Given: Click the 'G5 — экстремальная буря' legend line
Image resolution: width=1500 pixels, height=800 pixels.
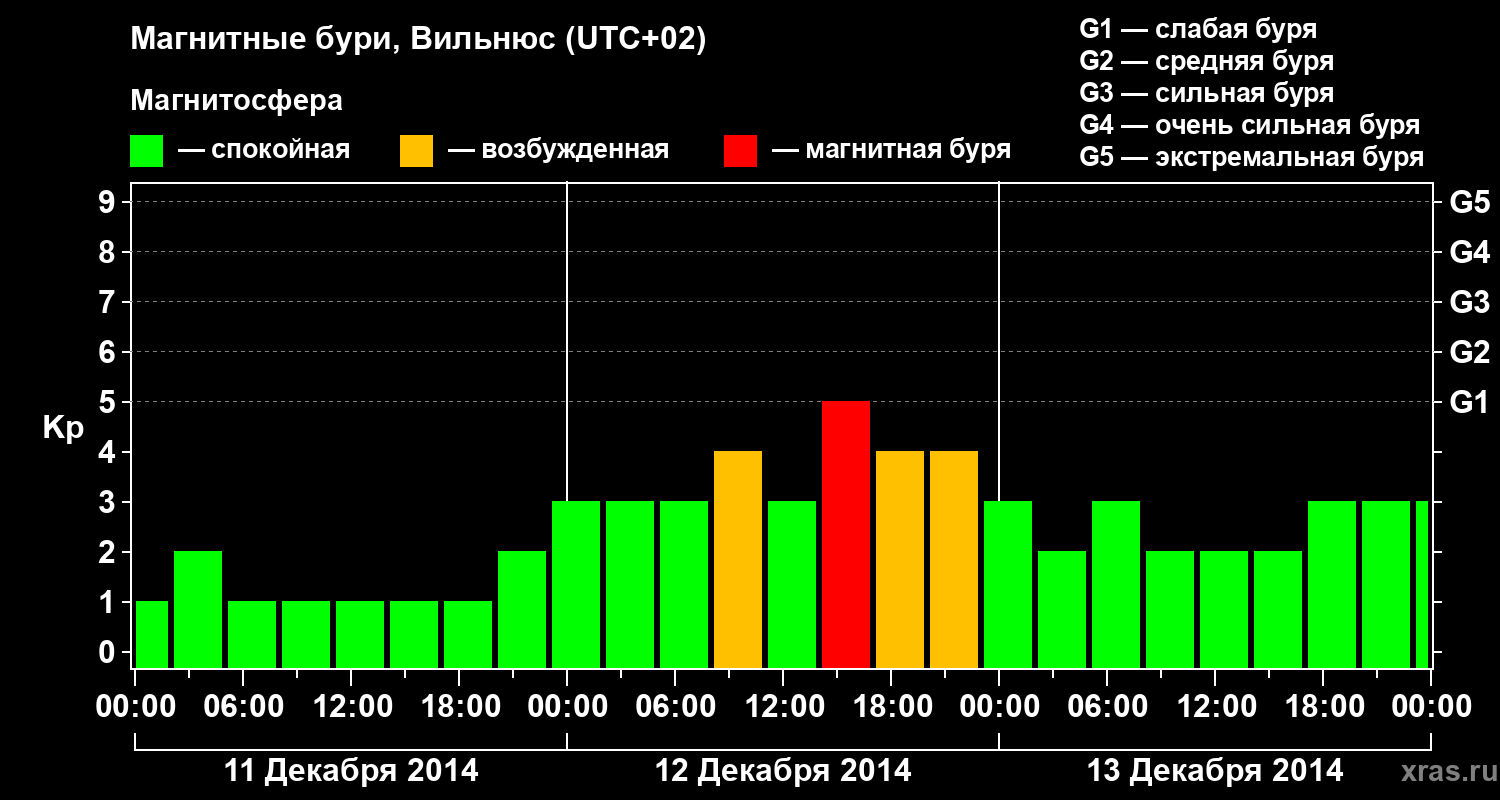Looking at the screenshot, I should [1252, 157].
